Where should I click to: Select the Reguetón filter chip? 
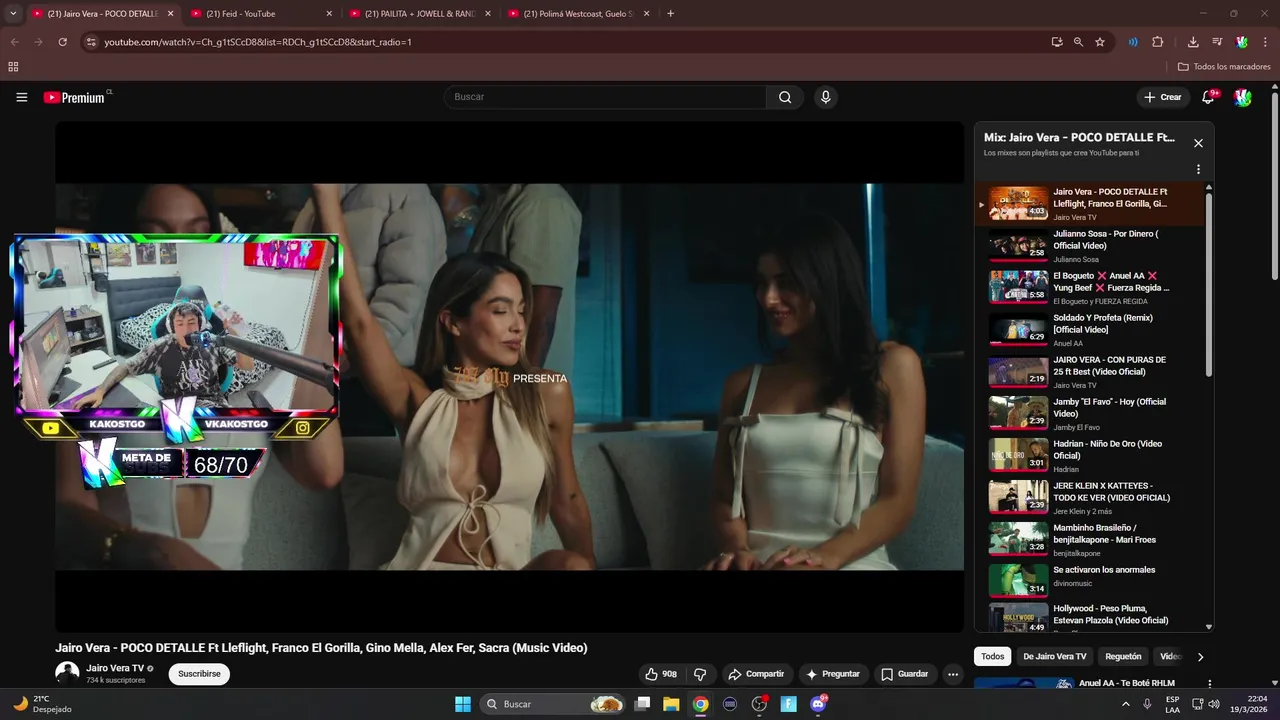pyautogui.click(x=1123, y=657)
